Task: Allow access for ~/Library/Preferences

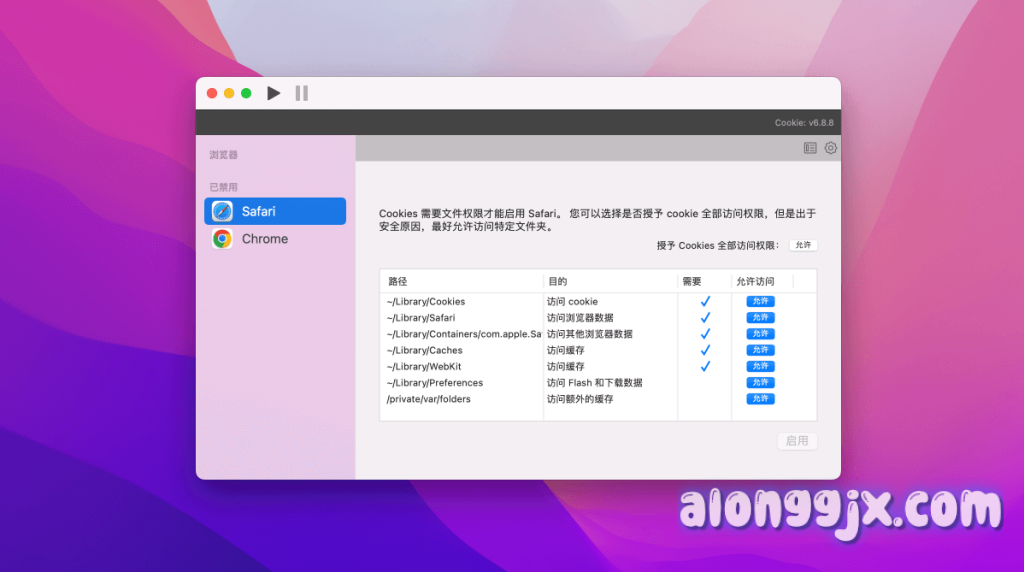Action: [760, 382]
